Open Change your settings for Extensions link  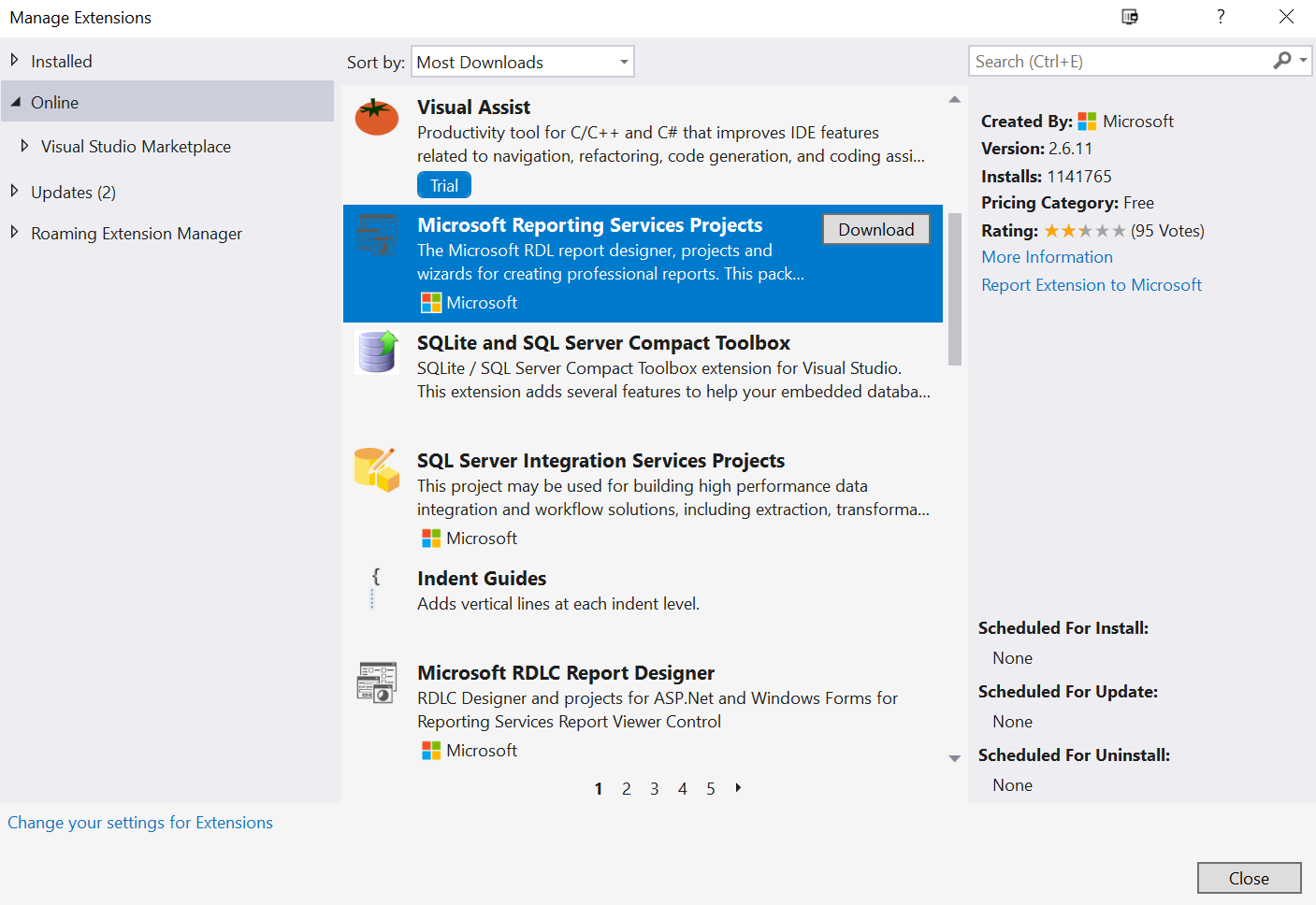click(x=140, y=823)
